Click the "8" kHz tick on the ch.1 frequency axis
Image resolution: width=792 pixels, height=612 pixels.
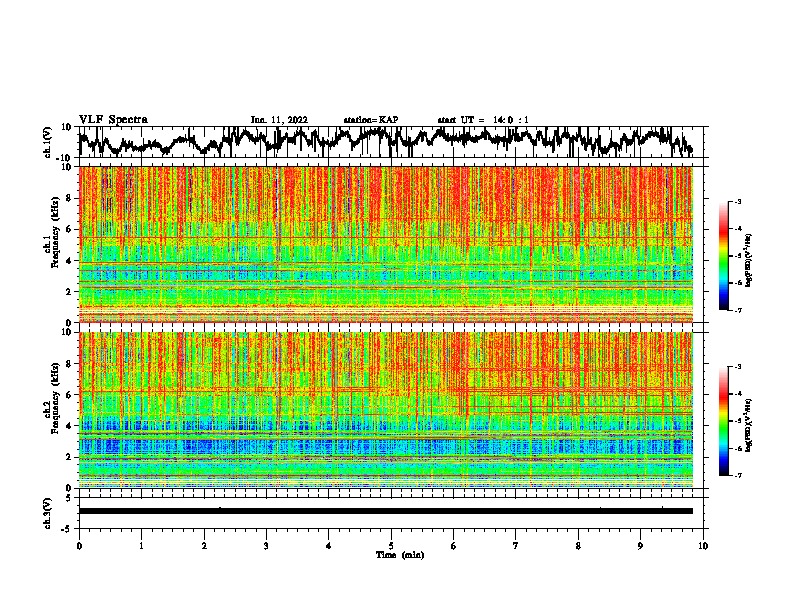69,198
